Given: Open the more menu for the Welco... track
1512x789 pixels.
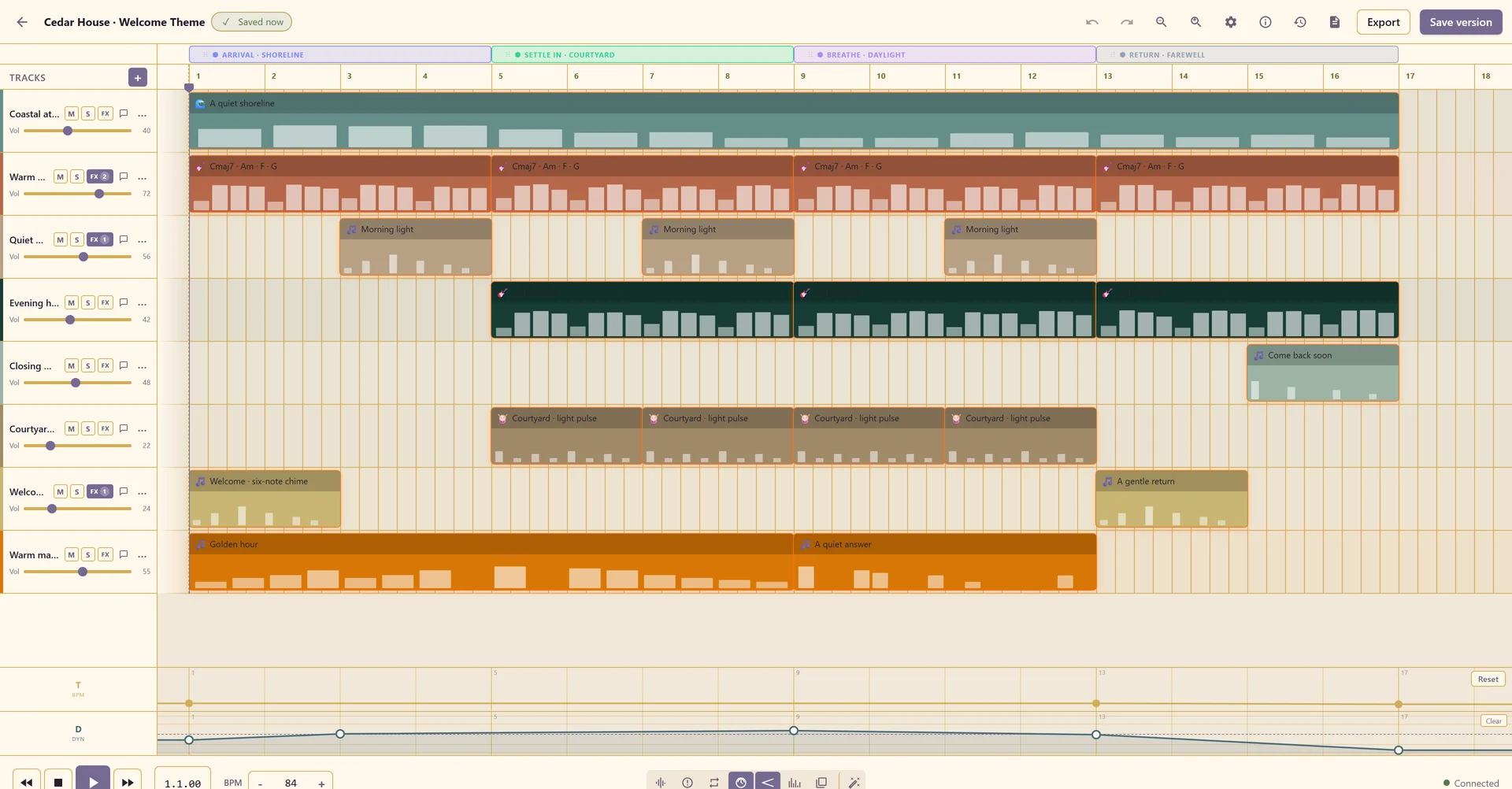Looking at the screenshot, I should point(142,492).
